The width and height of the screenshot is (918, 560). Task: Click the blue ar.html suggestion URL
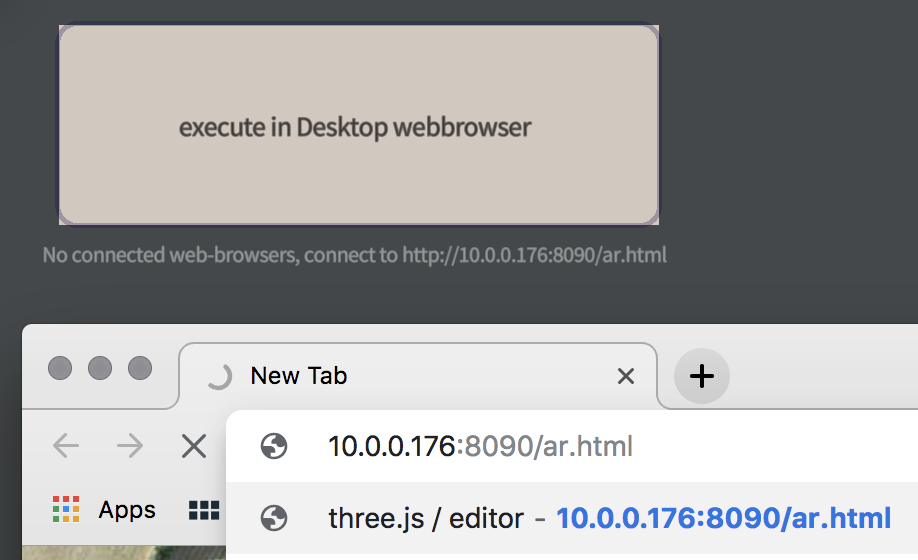[x=724, y=518]
